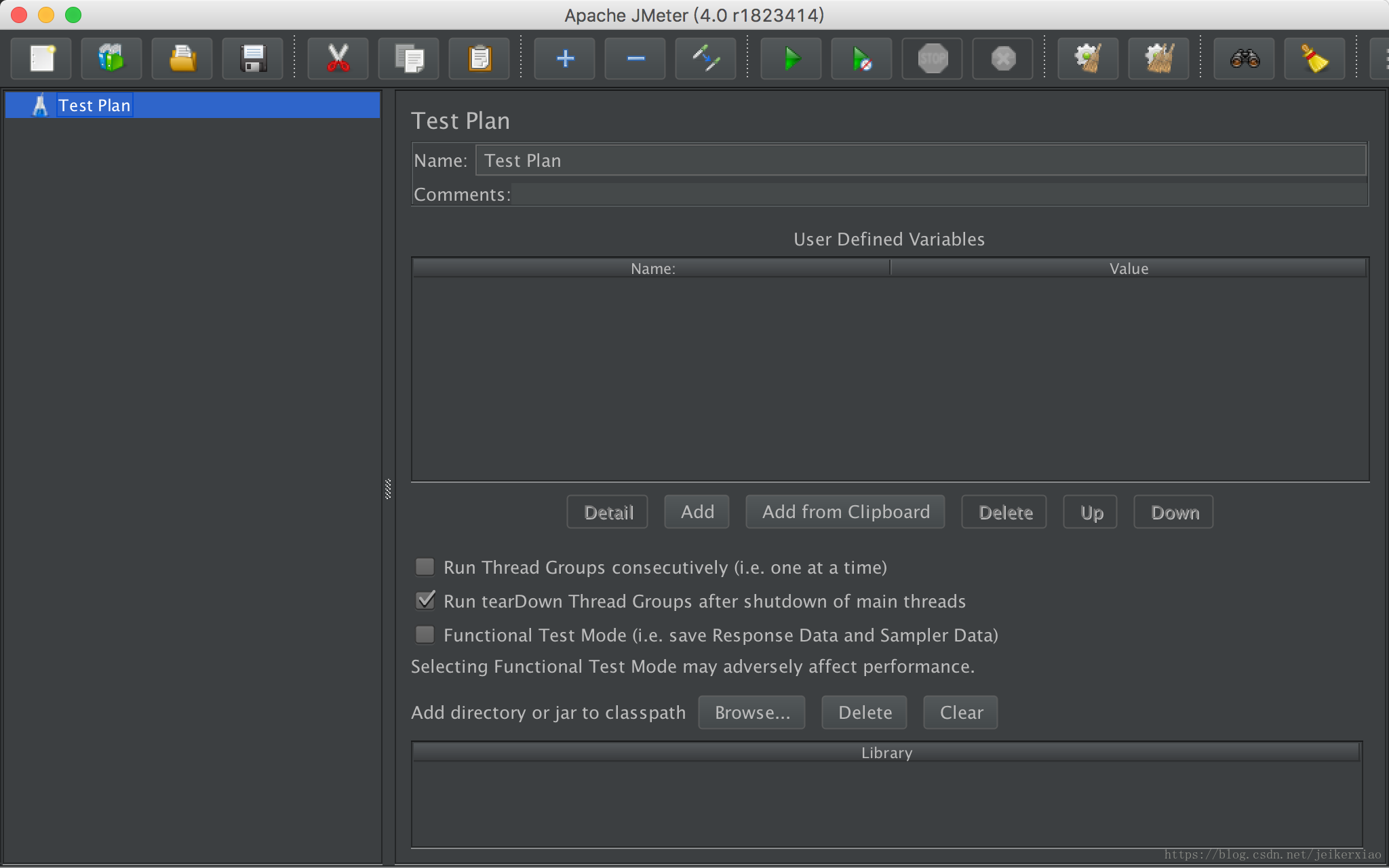Click the Detail button for variables
Viewport: 1389px width, 868px height.
(608, 511)
